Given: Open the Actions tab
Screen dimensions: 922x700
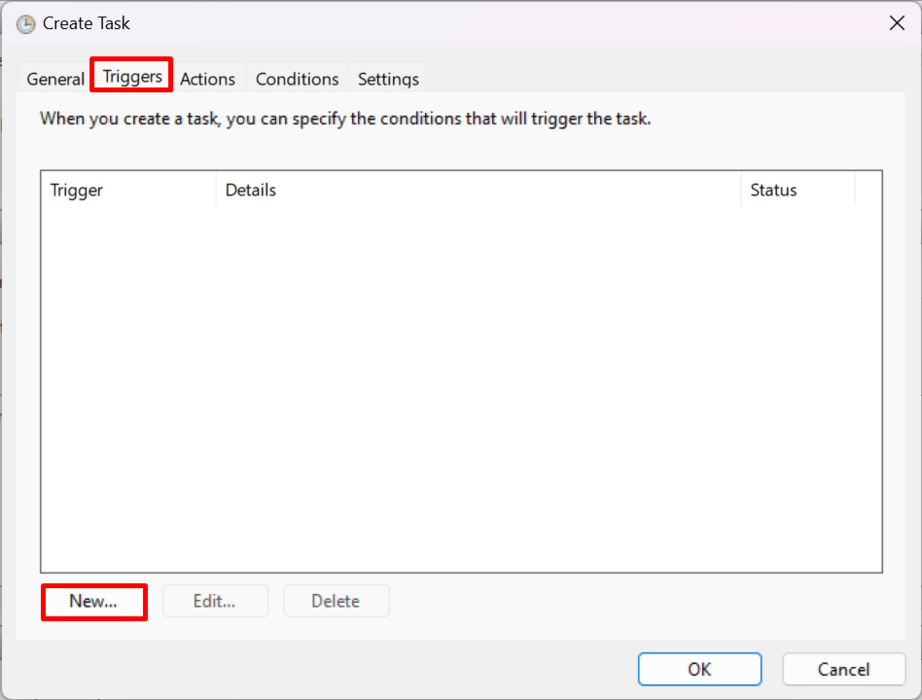Looking at the screenshot, I should pos(208,78).
